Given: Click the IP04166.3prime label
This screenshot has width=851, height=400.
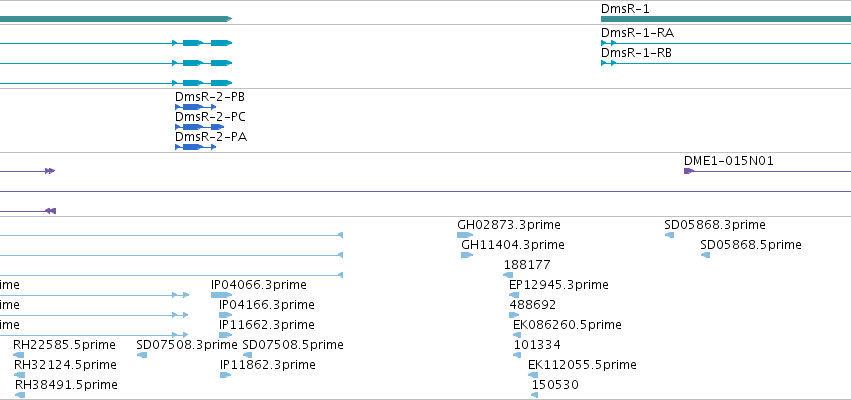Looking at the screenshot, I should click(x=266, y=305).
